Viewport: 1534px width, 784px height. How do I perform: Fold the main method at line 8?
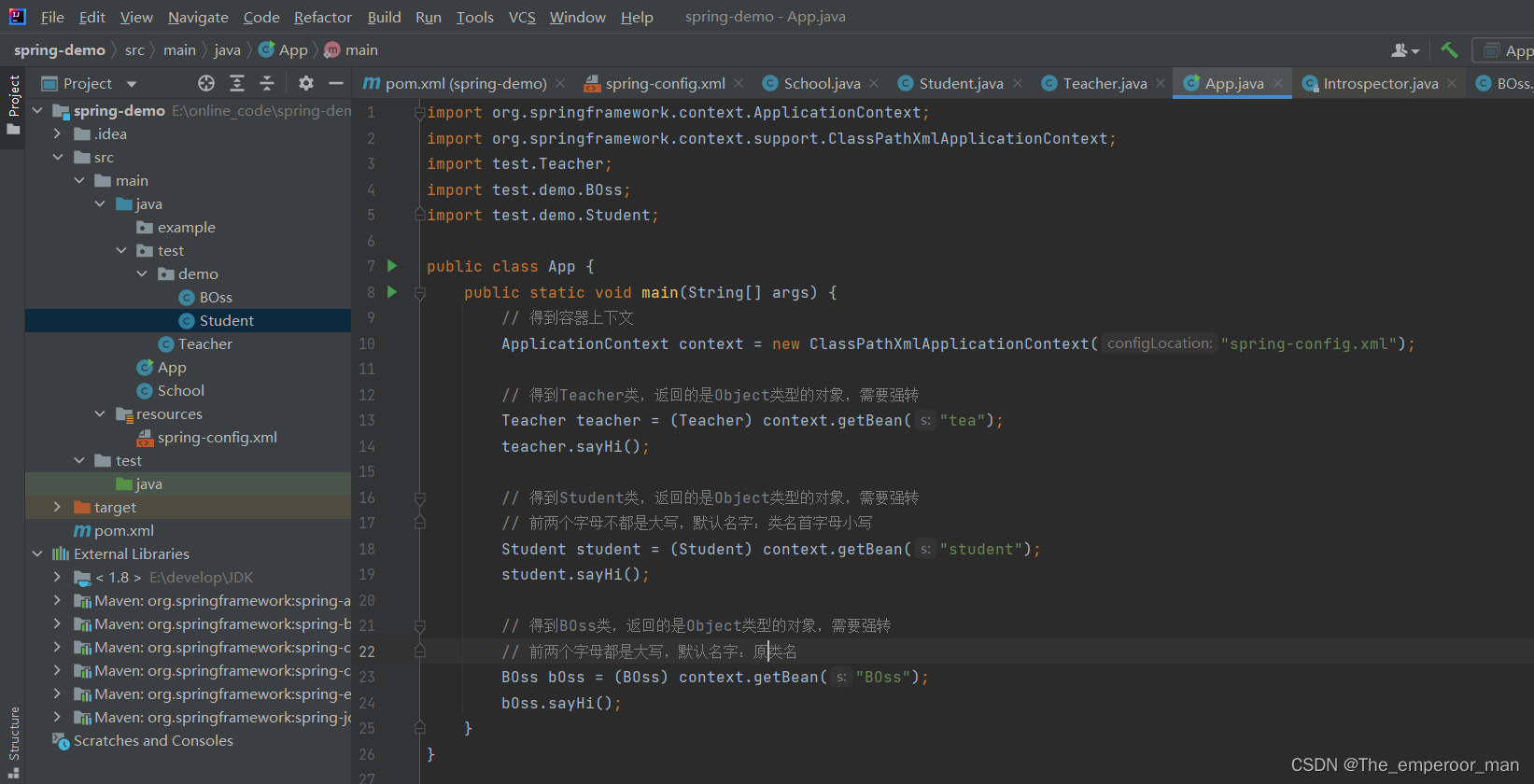(420, 292)
